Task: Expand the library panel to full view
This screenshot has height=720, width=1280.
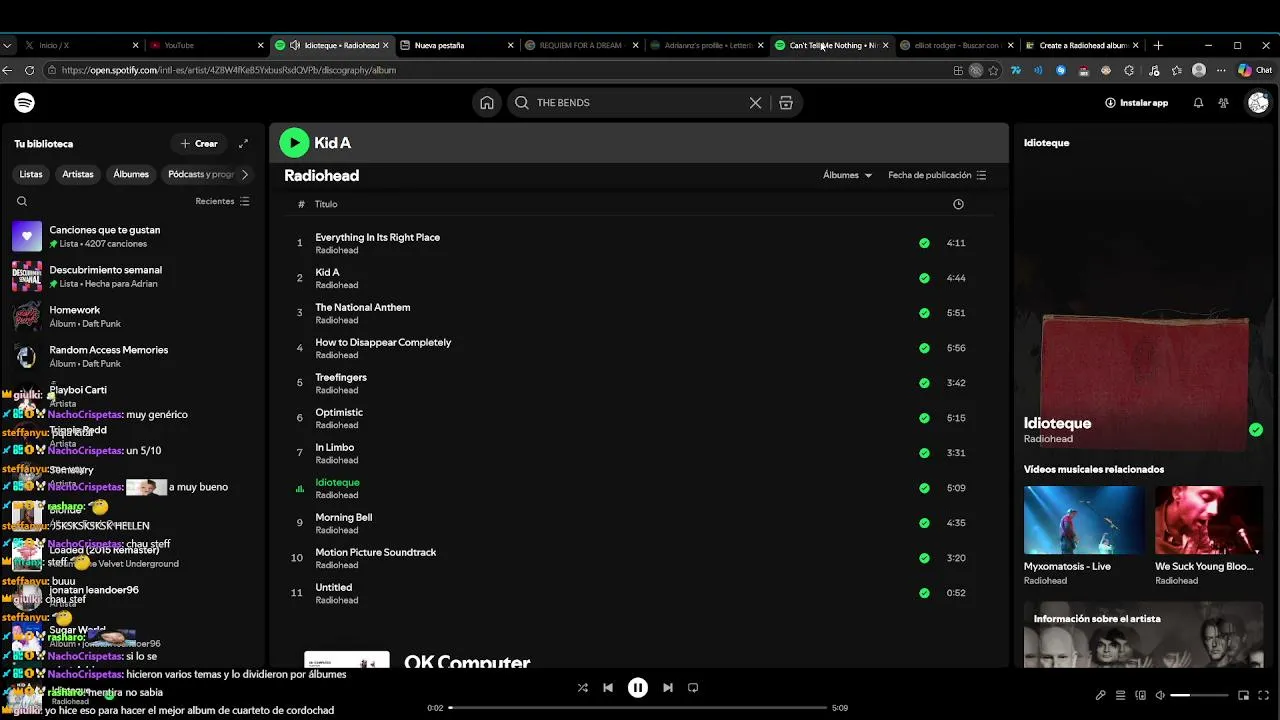Action: [243, 144]
